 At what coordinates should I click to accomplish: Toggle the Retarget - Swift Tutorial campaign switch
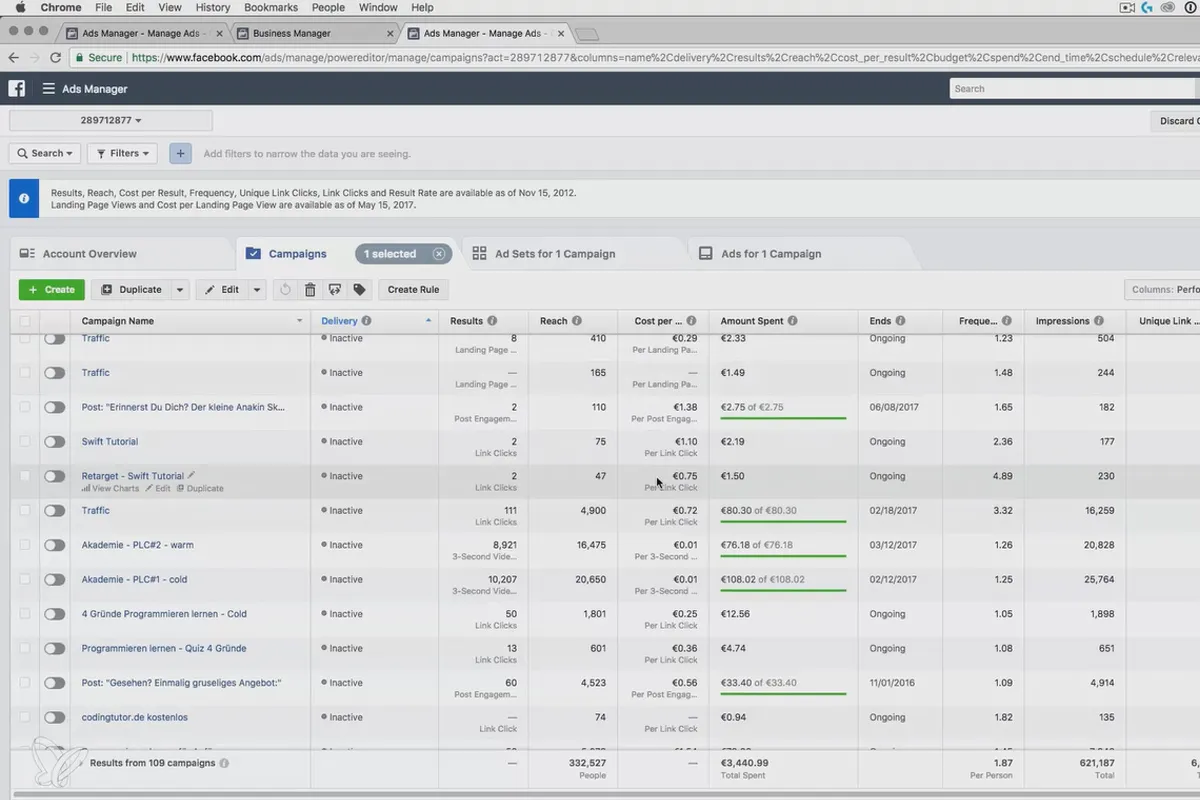54,476
